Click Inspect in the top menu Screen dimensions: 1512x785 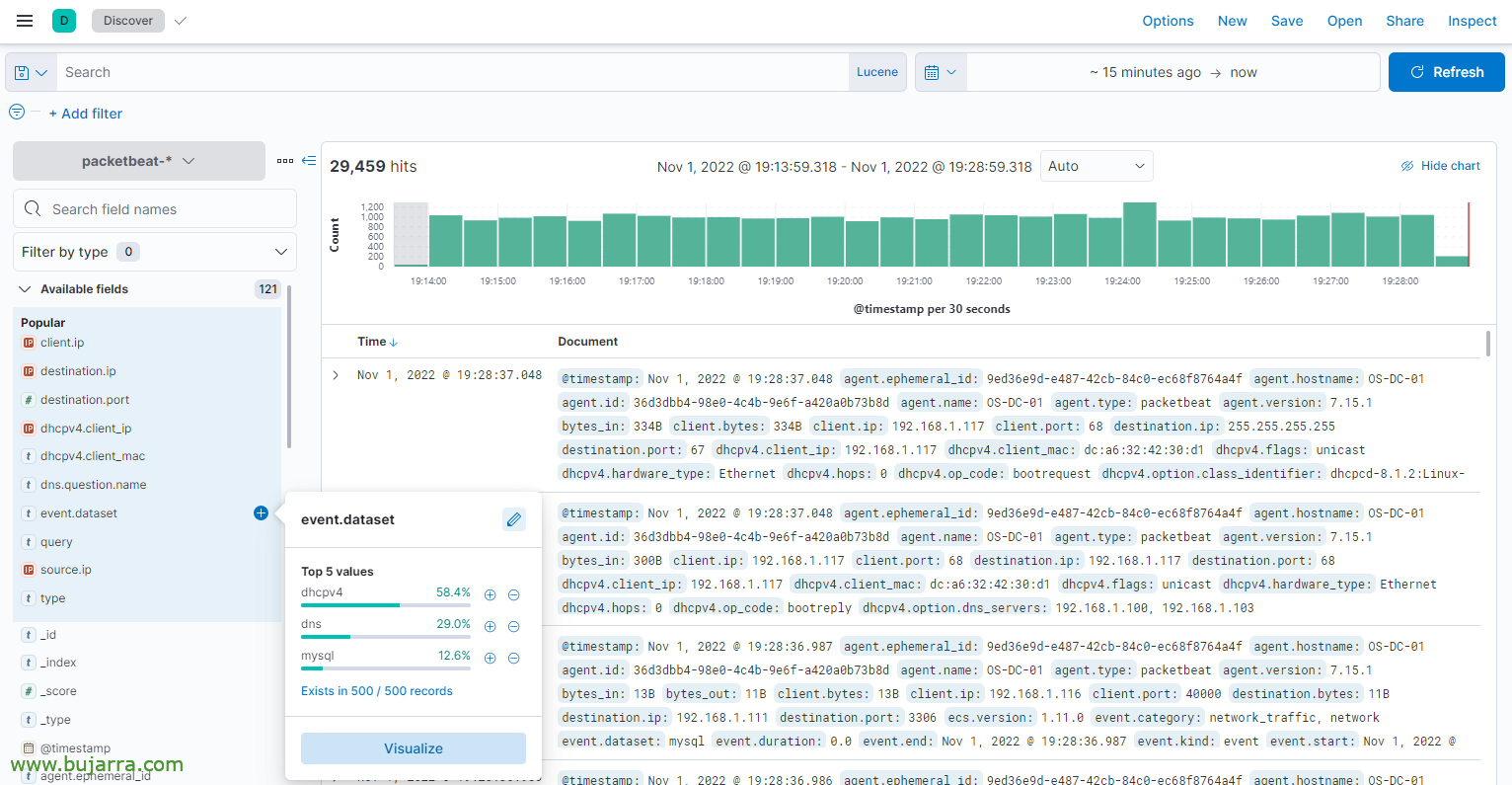[1473, 21]
